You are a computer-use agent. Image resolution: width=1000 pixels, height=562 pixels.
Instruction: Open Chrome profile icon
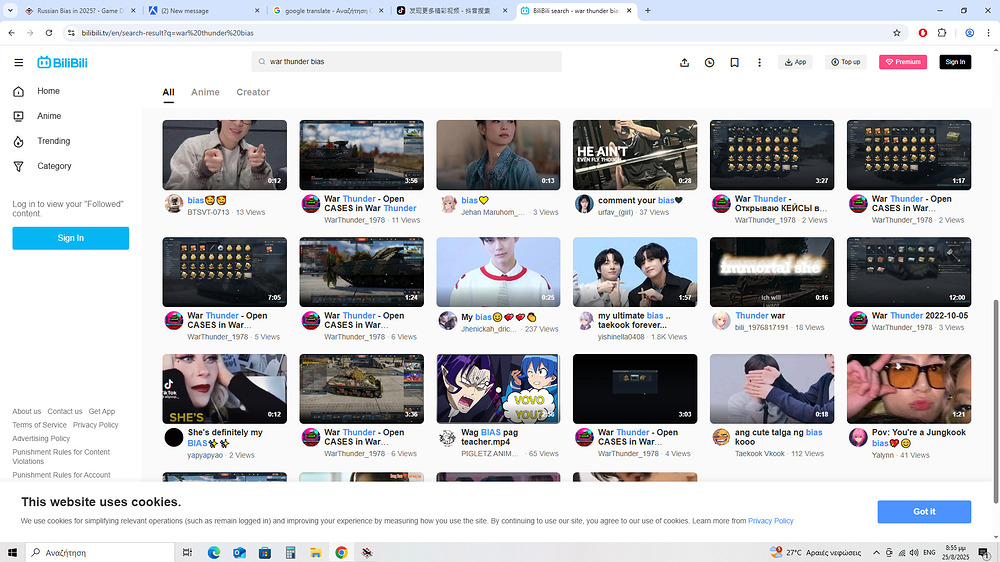tap(969, 33)
